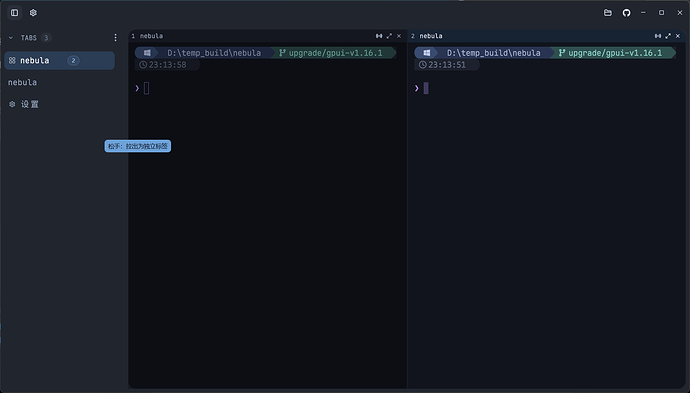Close the application window

point(679,13)
